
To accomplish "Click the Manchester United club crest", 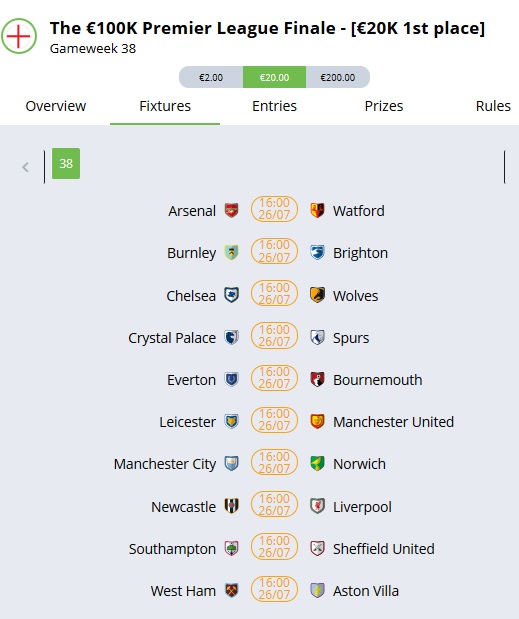I will pos(317,421).
